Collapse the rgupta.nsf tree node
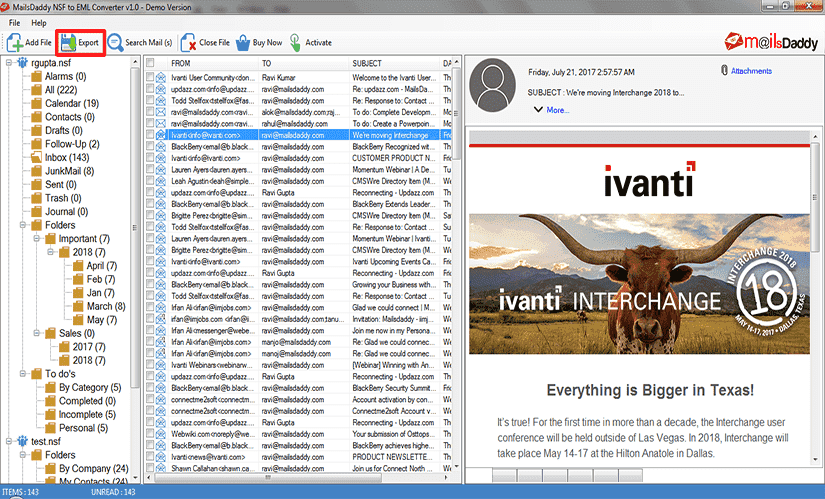The image size is (825, 499). (x=9, y=63)
